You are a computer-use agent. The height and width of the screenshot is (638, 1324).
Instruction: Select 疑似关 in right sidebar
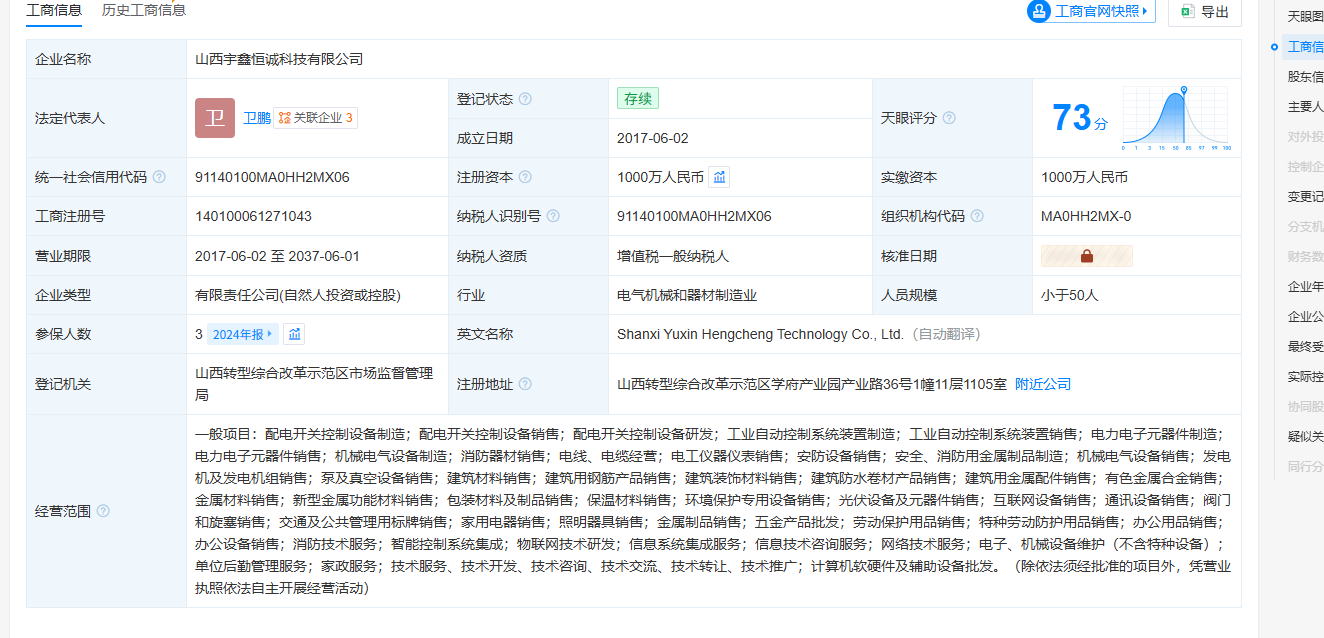pyautogui.click(x=1305, y=436)
